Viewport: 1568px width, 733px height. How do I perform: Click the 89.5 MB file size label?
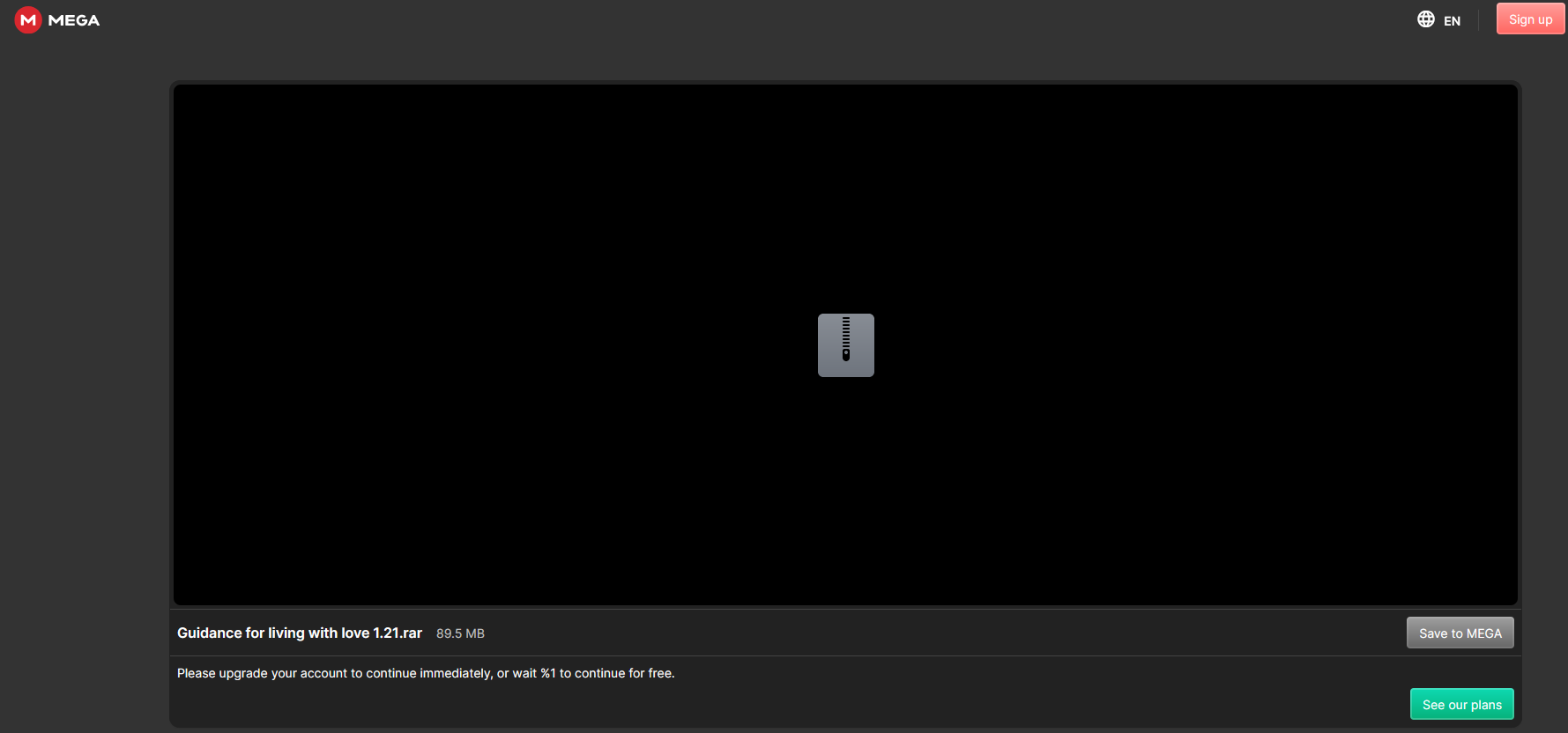(460, 633)
